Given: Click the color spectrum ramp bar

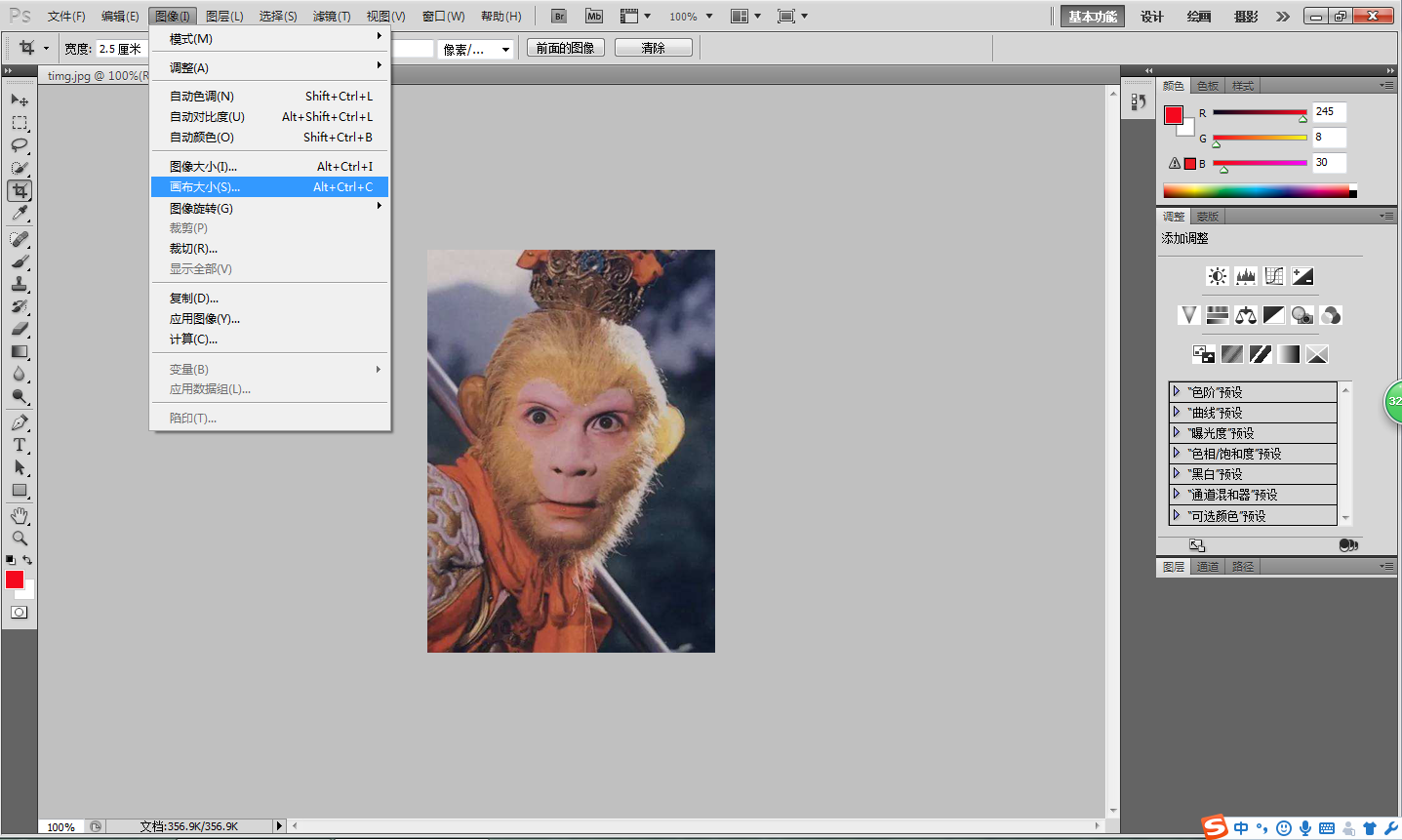Looking at the screenshot, I should (1260, 191).
